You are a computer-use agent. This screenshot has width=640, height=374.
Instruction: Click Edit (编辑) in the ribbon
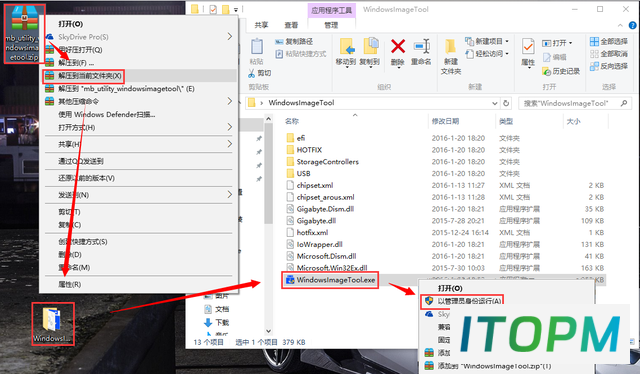[554, 57]
